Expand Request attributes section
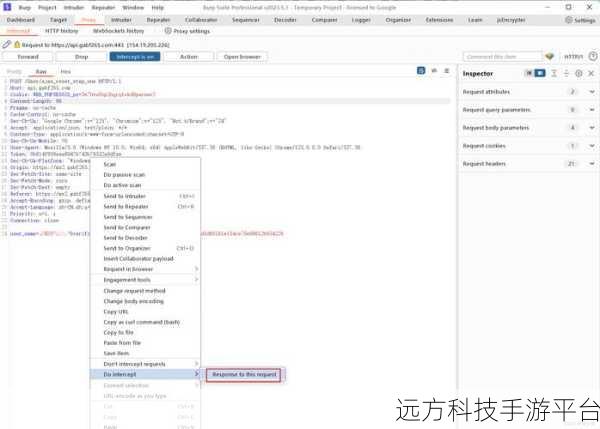The height and width of the screenshot is (429, 600). coord(592,92)
